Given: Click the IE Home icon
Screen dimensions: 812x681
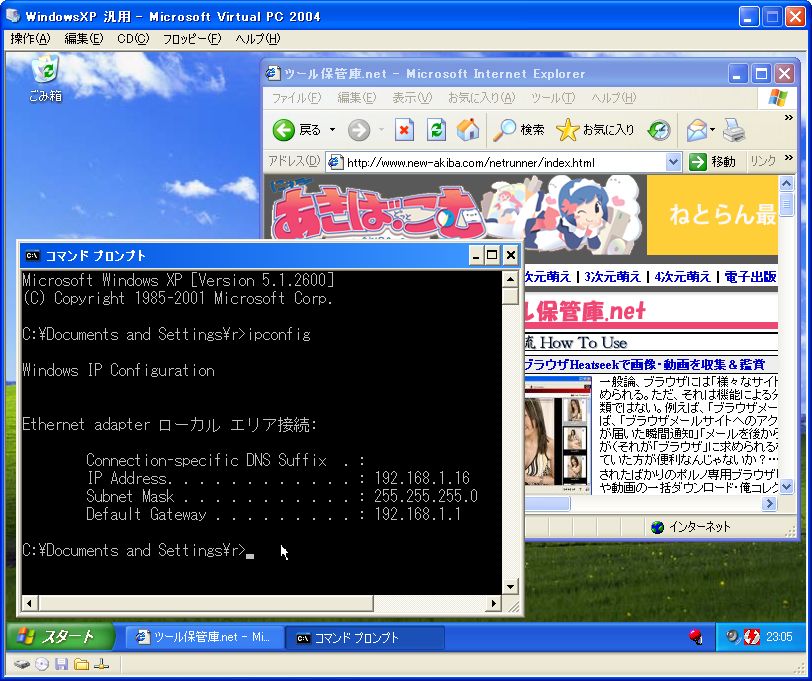Looking at the screenshot, I should click(468, 130).
